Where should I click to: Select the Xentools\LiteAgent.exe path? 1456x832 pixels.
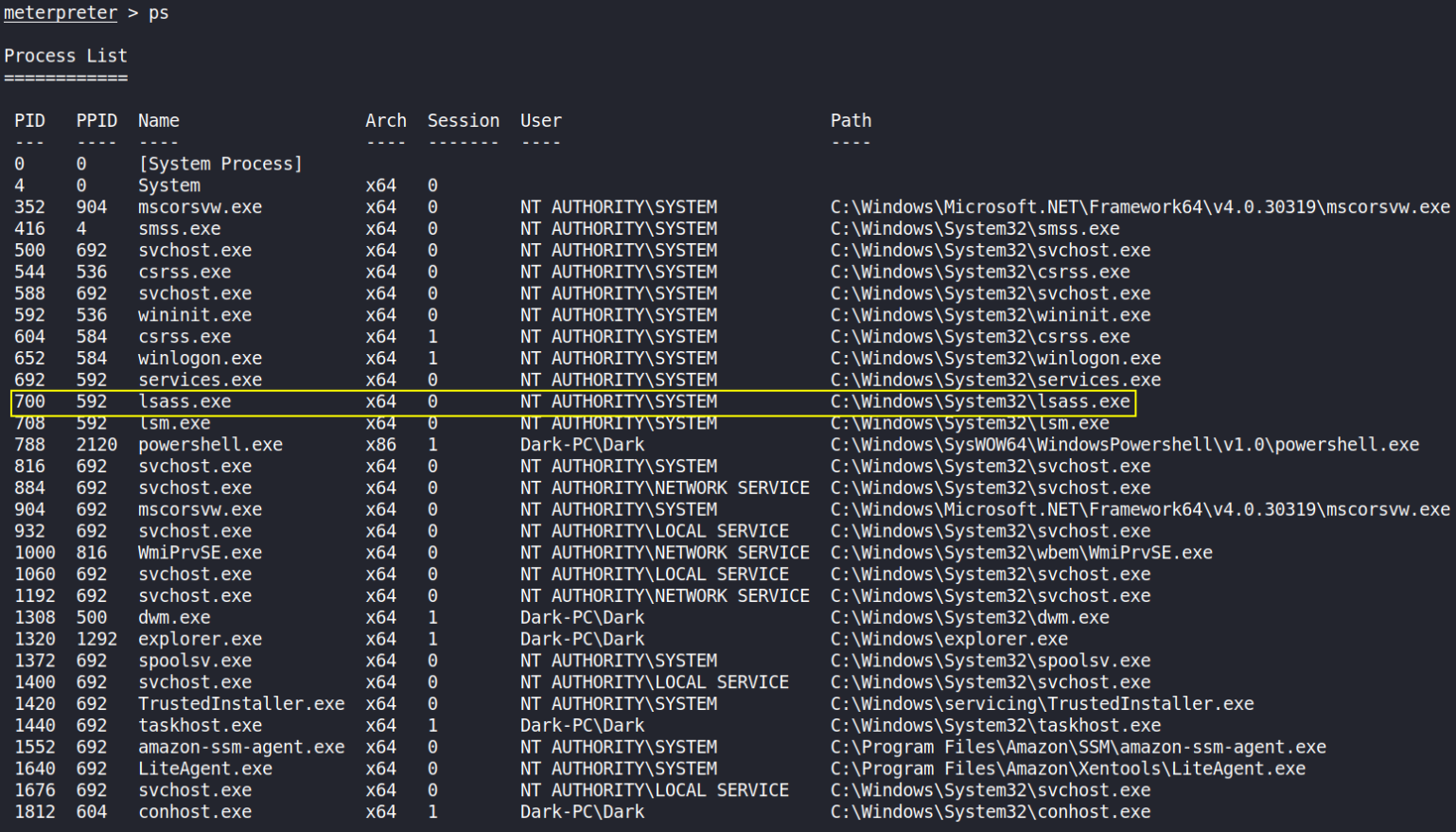(x=1067, y=769)
